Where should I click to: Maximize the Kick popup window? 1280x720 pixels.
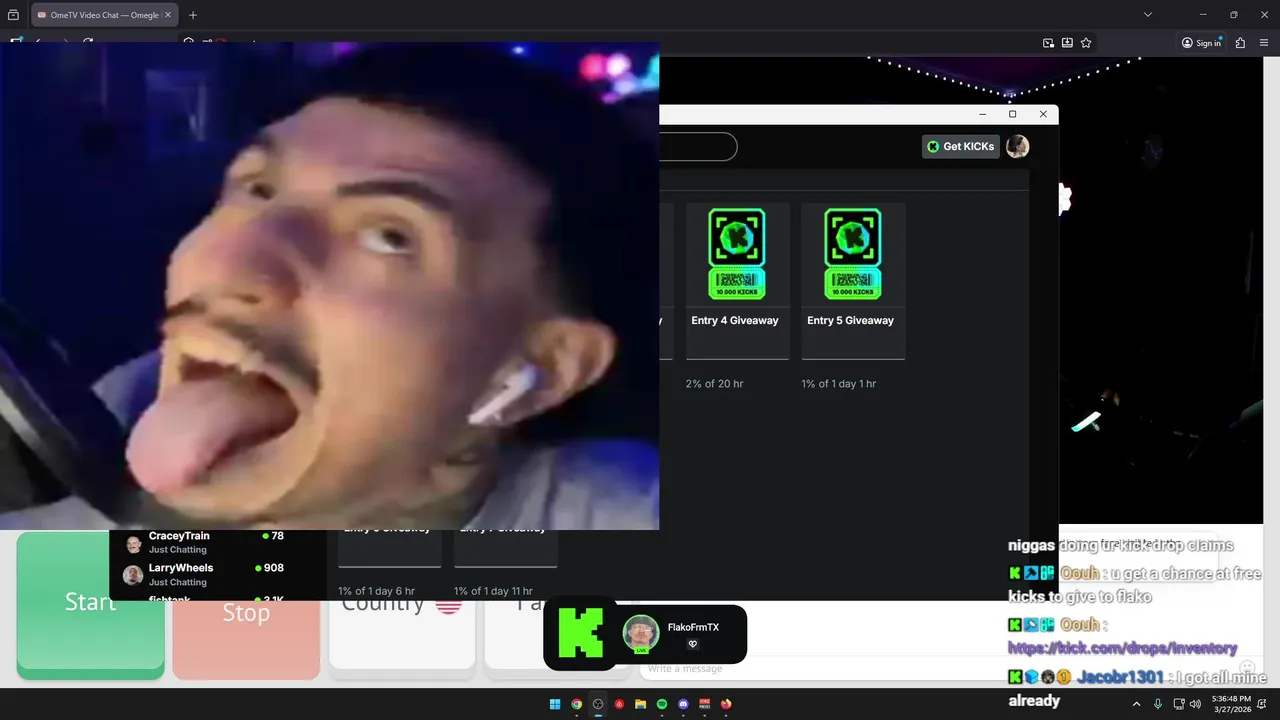coord(1012,114)
